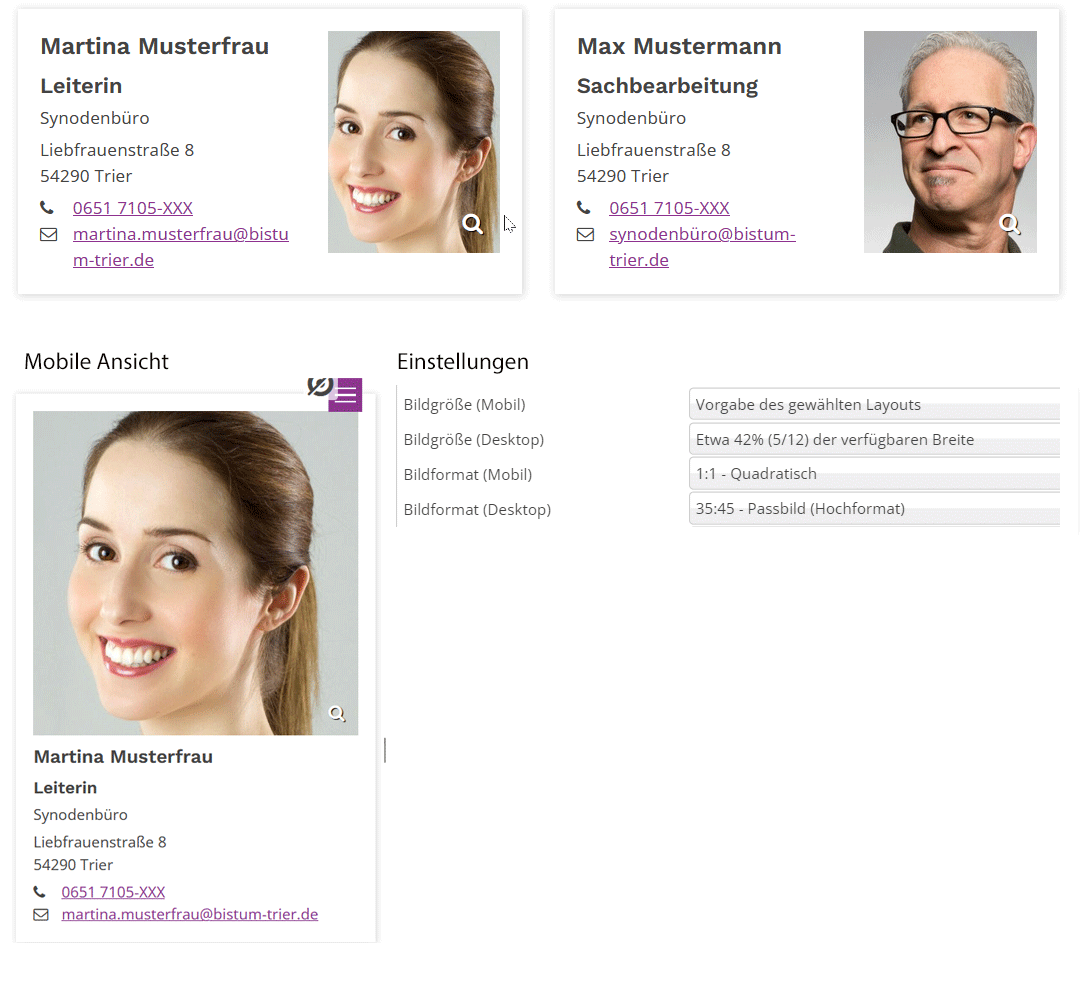
Task: Click phone icon in Max Mustermann's card
Action: [584, 208]
